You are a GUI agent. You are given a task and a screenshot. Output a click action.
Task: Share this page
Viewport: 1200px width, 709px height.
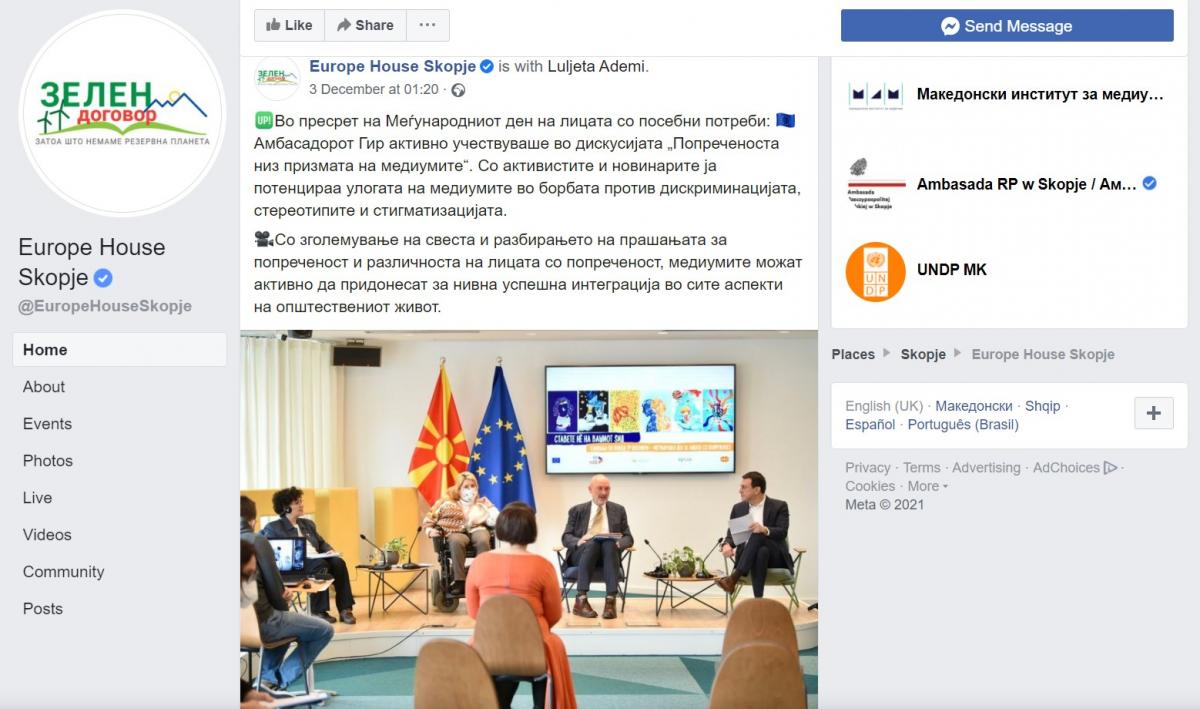[365, 25]
